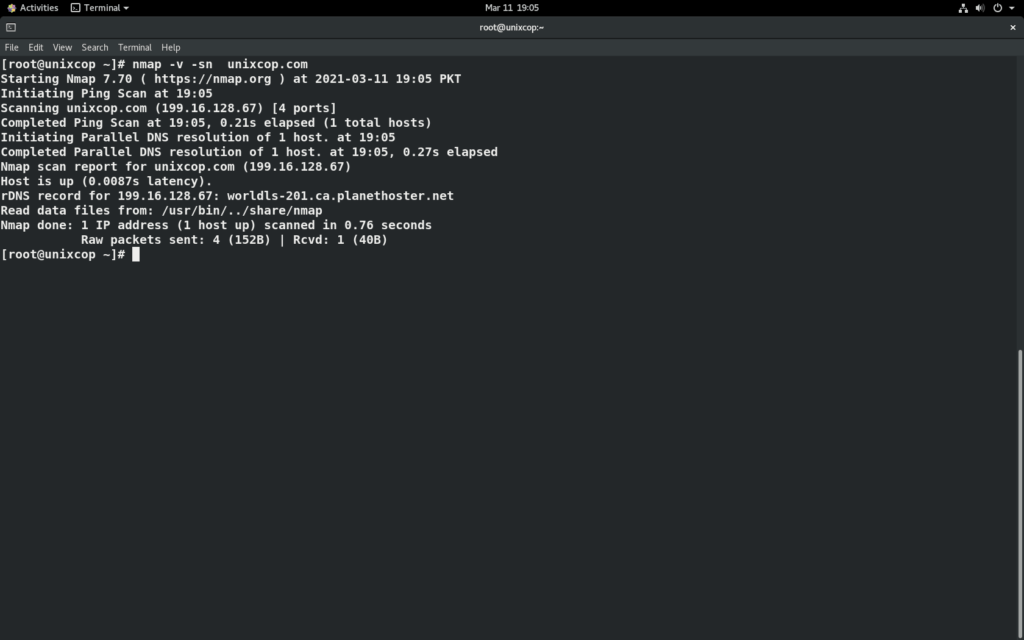Click 'Completed Parallel DNS resolution' line
The height and width of the screenshot is (640, 1024).
click(249, 152)
